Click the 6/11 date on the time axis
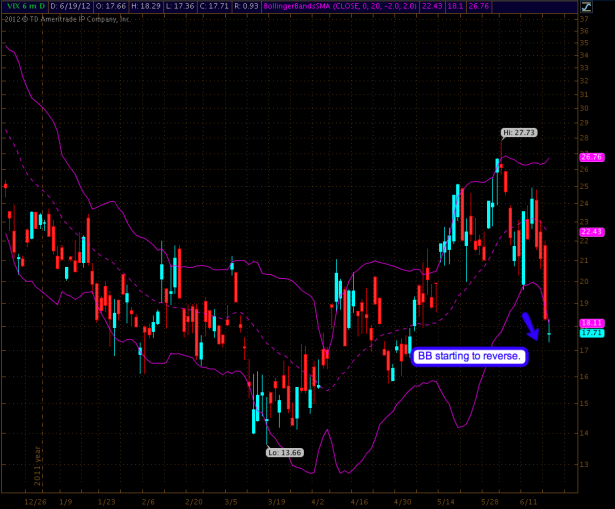Image resolution: width=615 pixels, height=509 pixels. 531,496
